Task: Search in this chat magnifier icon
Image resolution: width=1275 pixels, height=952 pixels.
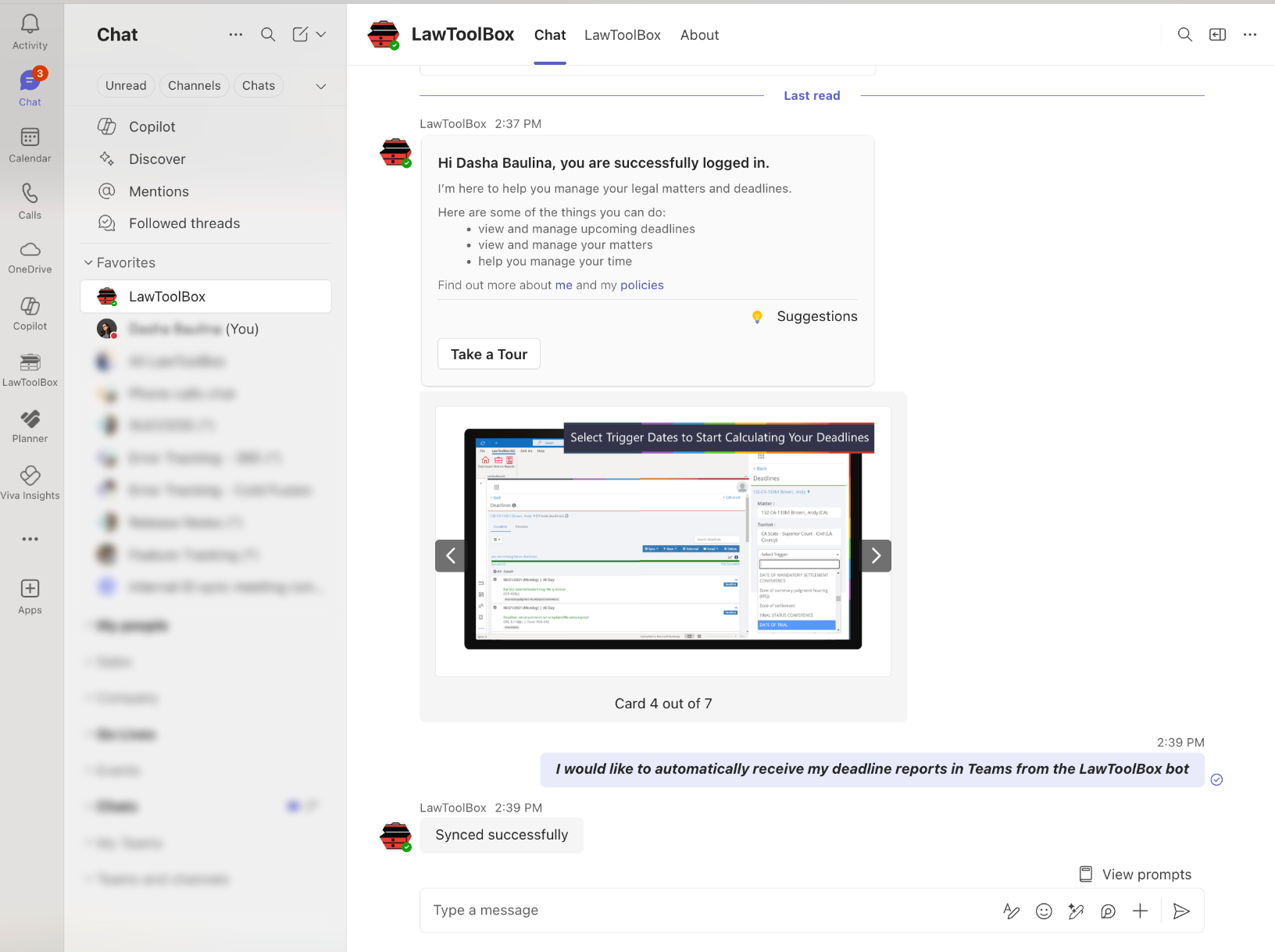Action: [1185, 34]
